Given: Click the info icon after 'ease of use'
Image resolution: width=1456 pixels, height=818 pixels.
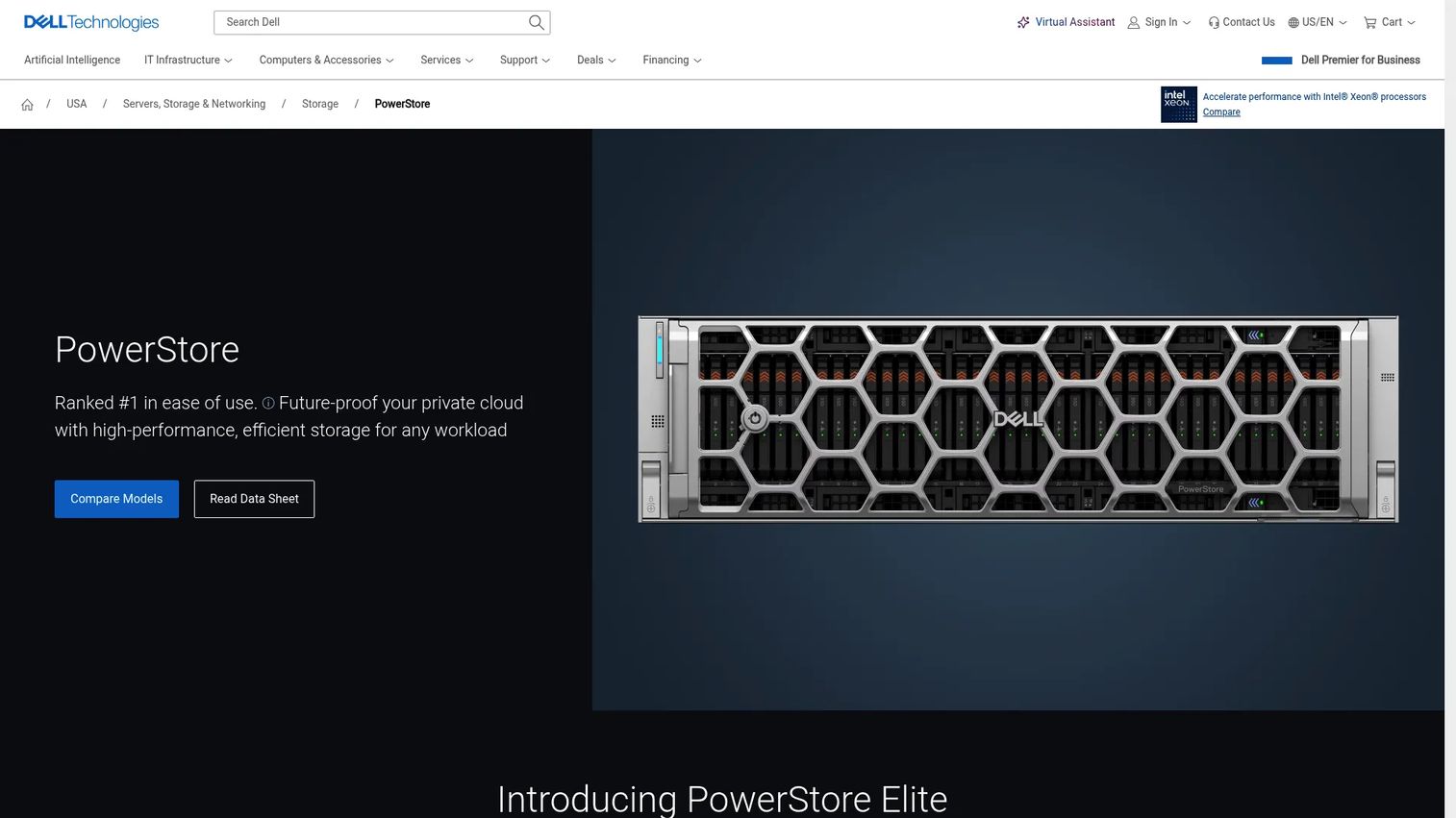Looking at the screenshot, I should coord(268,404).
